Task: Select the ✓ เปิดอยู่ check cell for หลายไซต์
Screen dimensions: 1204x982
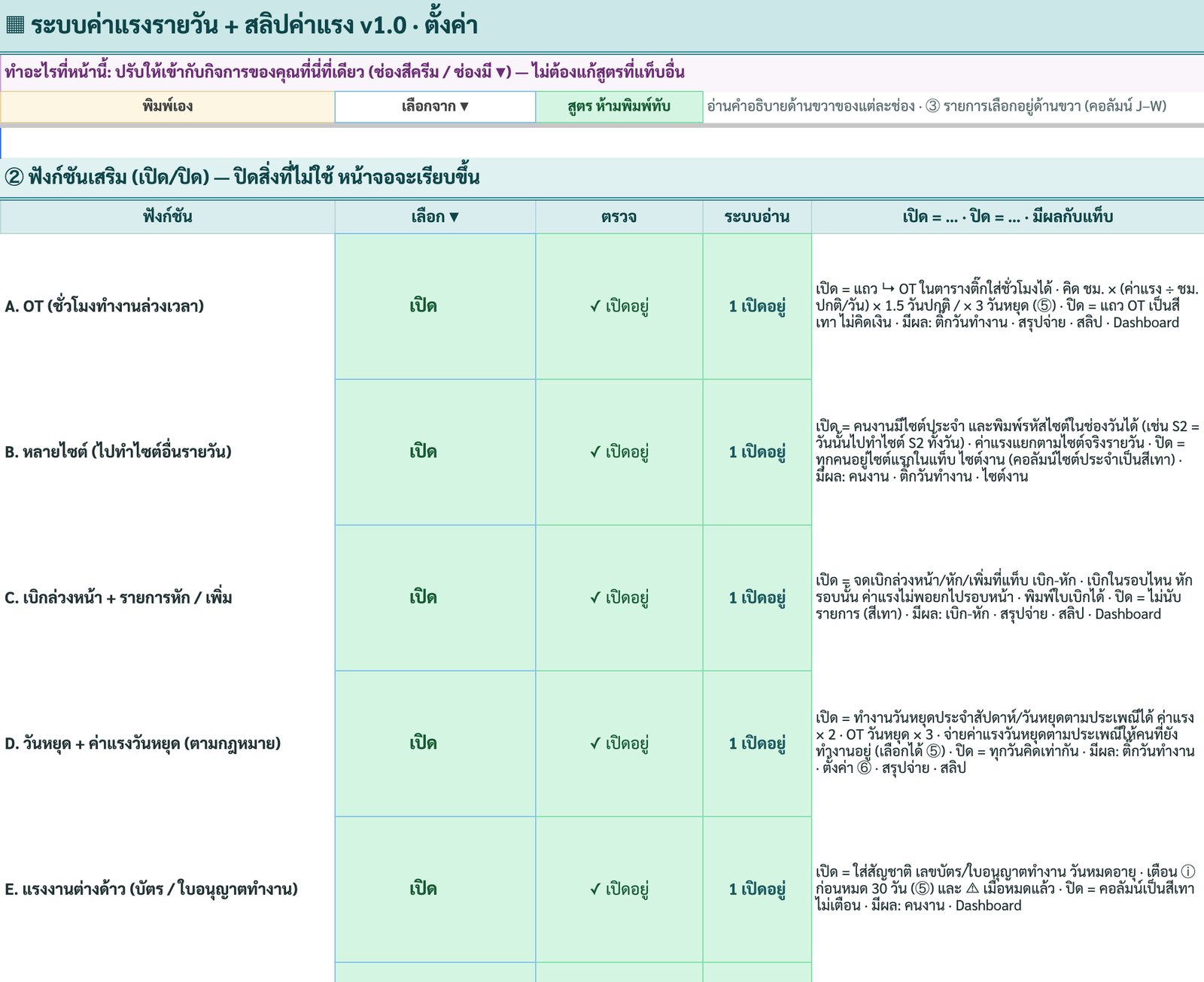Action: (x=619, y=452)
